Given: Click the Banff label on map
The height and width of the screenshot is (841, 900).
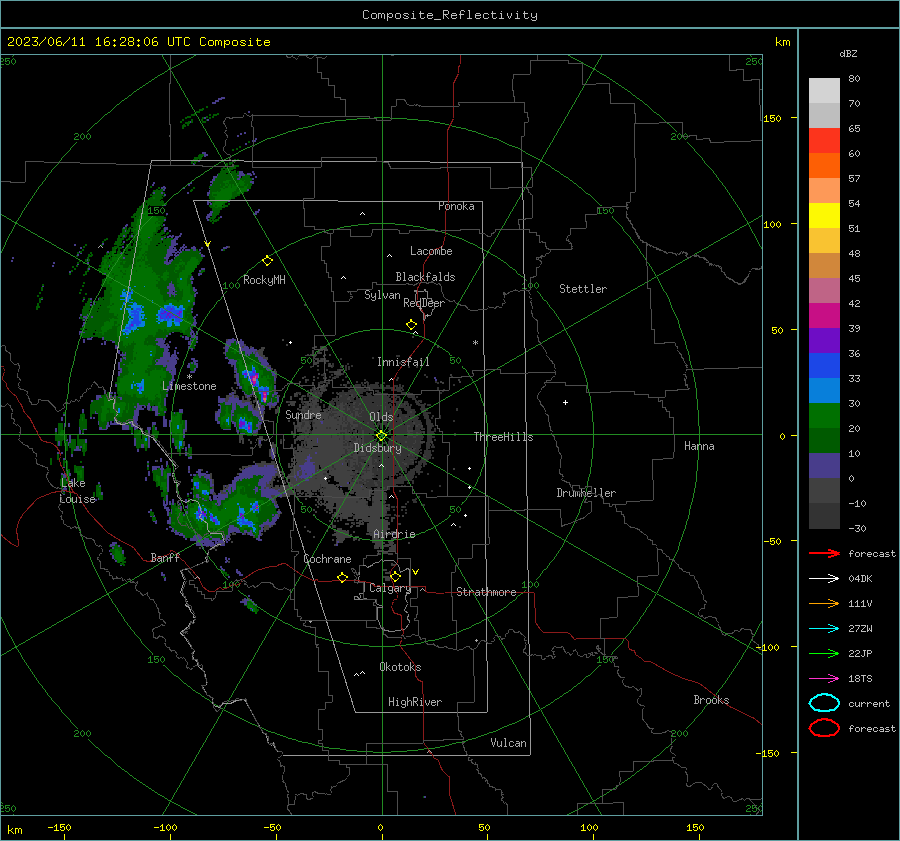Looking at the screenshot, I should pos(165,558).
